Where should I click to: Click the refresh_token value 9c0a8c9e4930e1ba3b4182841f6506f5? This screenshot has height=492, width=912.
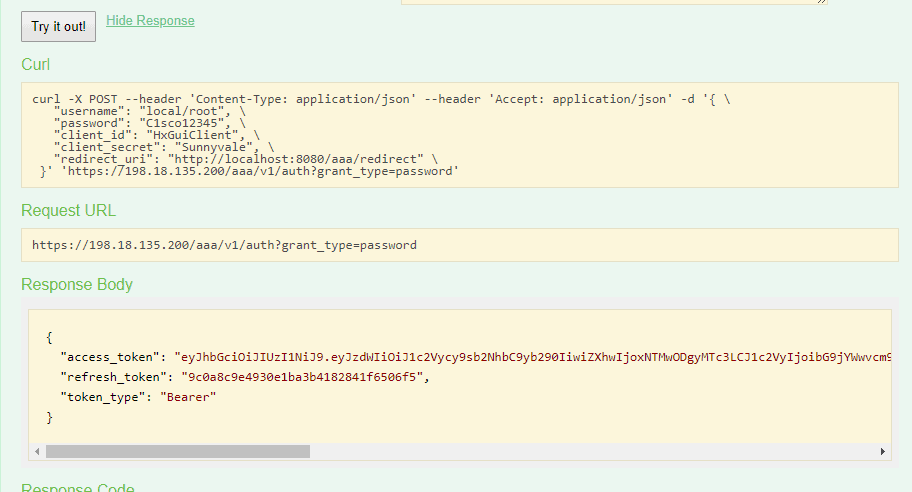302,377
